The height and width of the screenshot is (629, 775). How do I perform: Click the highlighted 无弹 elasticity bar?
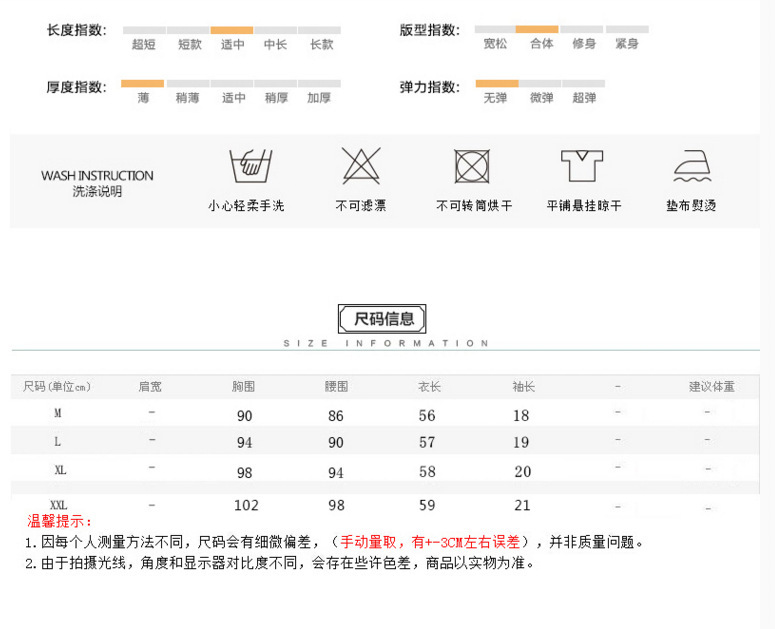click(497, 84)
